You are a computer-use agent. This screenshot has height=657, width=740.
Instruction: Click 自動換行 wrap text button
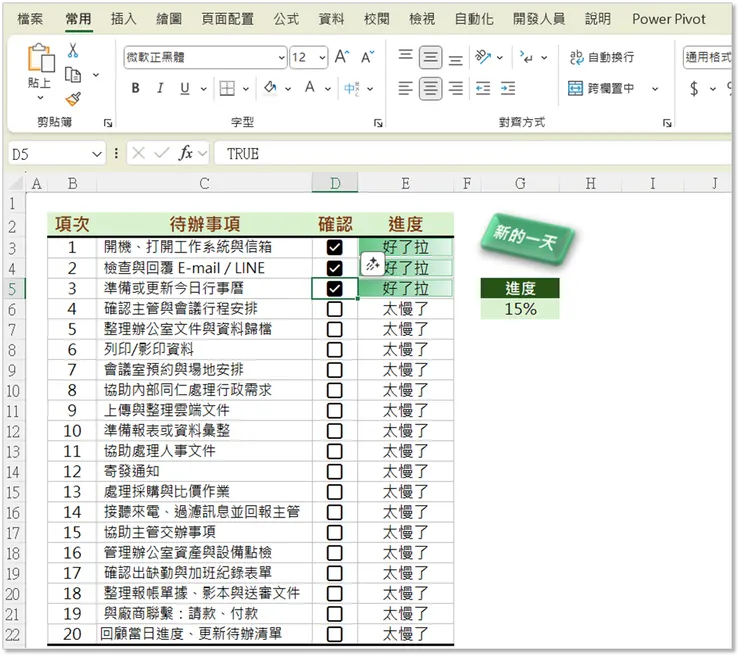click(x=602, y=58)
